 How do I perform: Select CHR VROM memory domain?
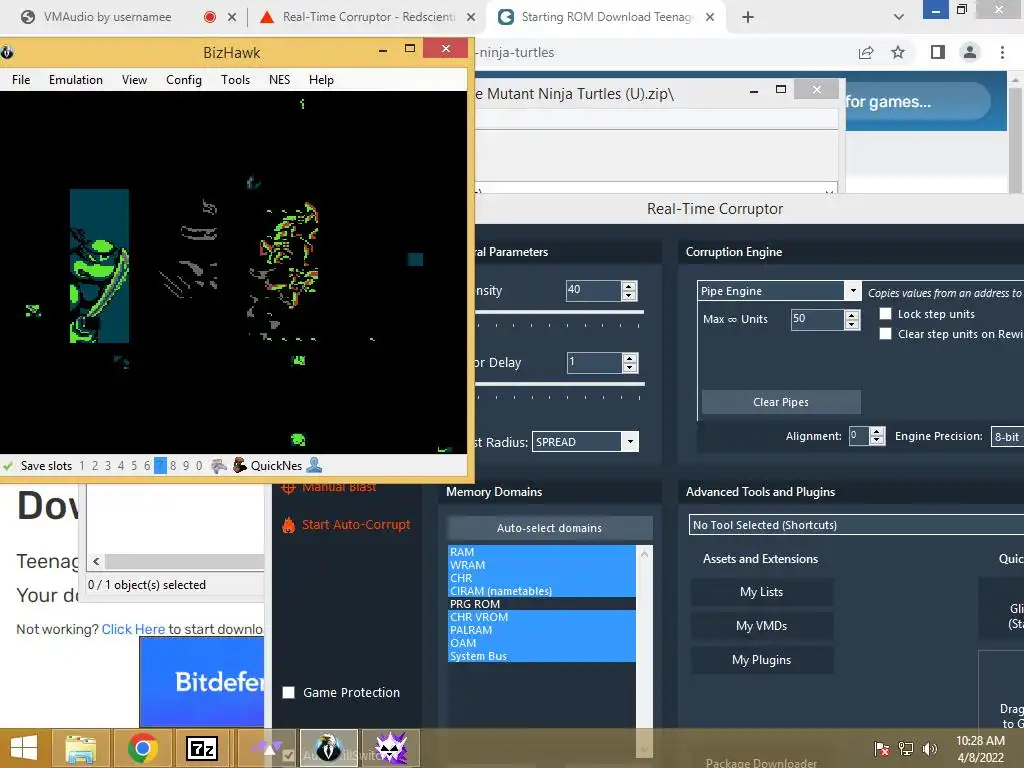541,617
